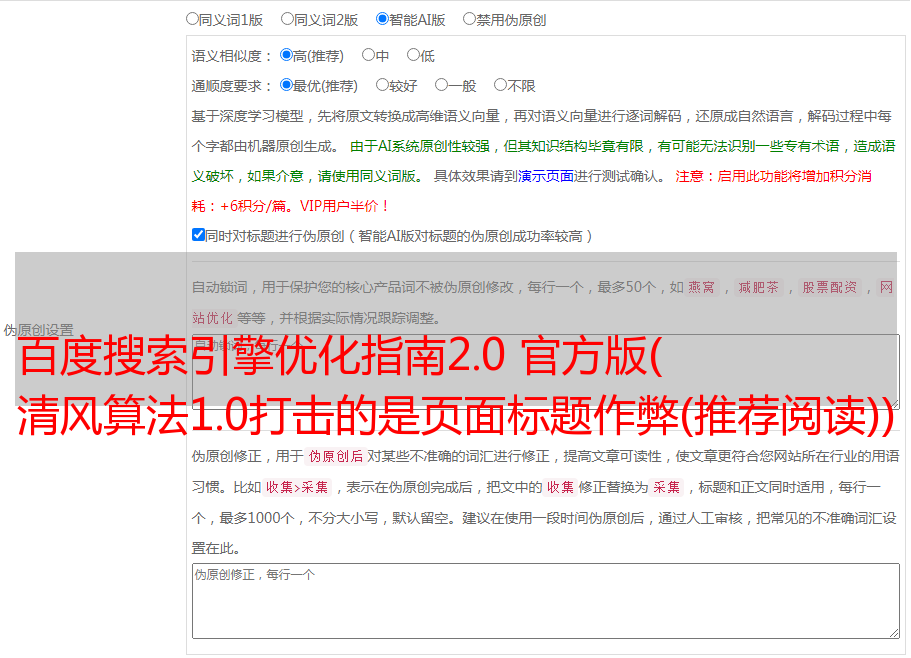Toggle the 同时对标题进行伪原创 checkbox
Screen dimensions: 911x658
tap(198, 235)
